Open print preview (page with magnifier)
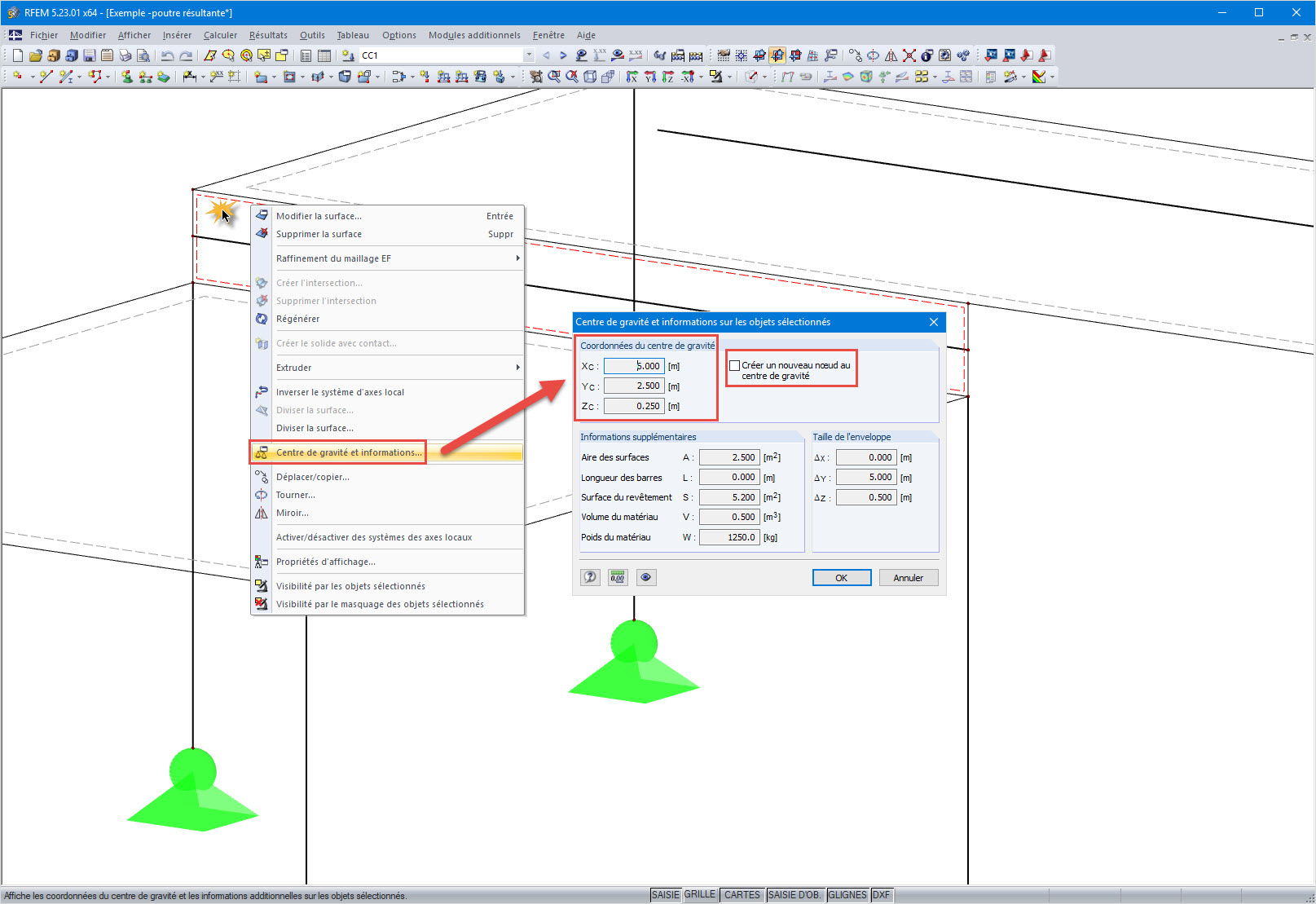This screenshot has height=904, width=1316. 143,55
